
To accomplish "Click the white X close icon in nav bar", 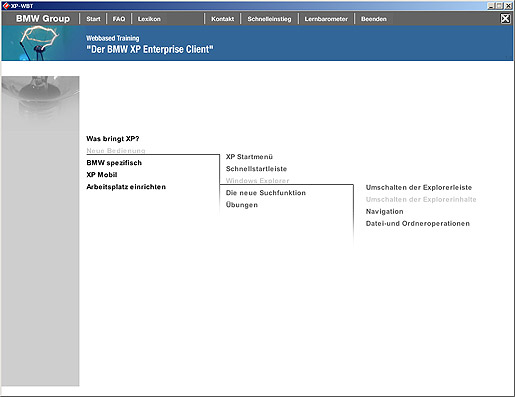I will [x=505, y=19].
